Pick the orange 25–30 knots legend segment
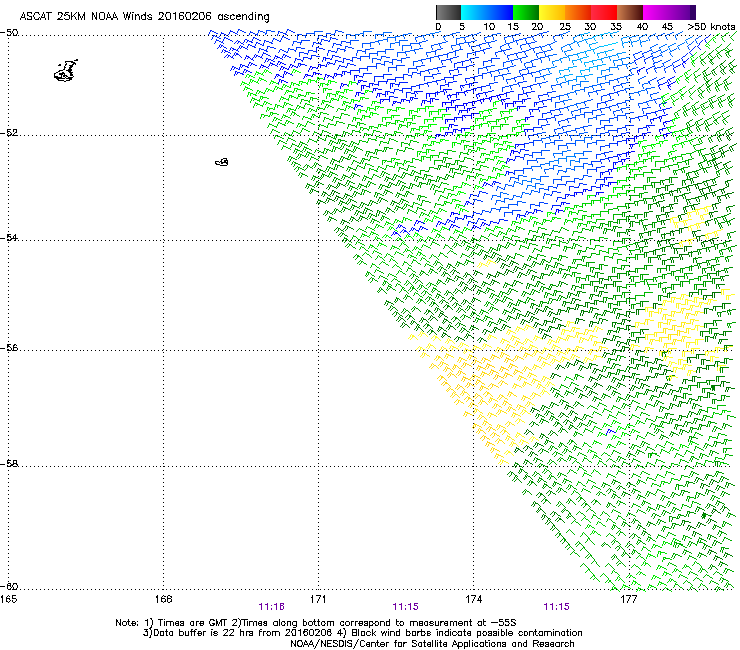The height and width of the screenshot is (650, 740). tap(578, 12)
